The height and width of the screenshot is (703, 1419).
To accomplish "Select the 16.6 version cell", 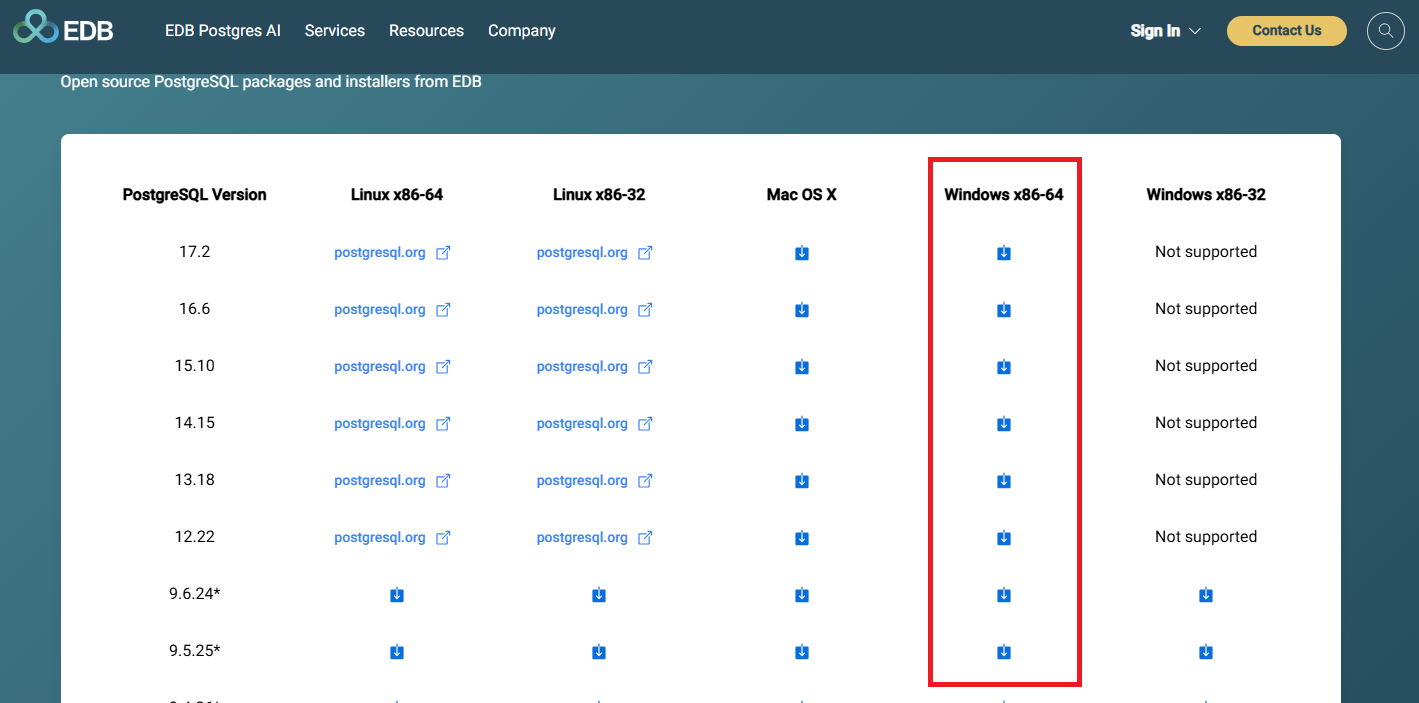I will [195, 309].
